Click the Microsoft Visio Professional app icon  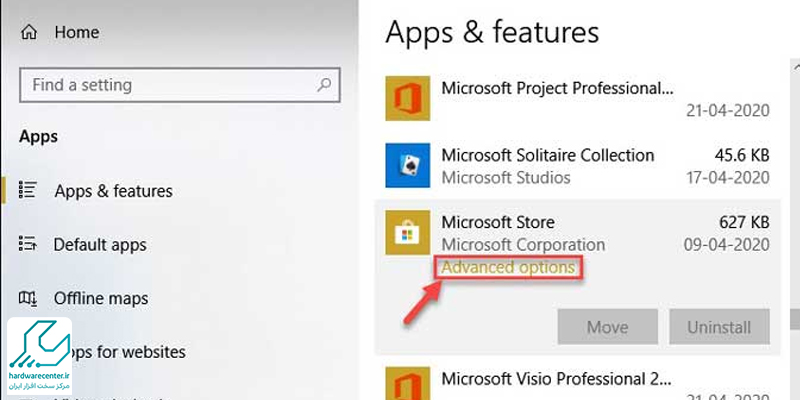click(x=407, y=384)
